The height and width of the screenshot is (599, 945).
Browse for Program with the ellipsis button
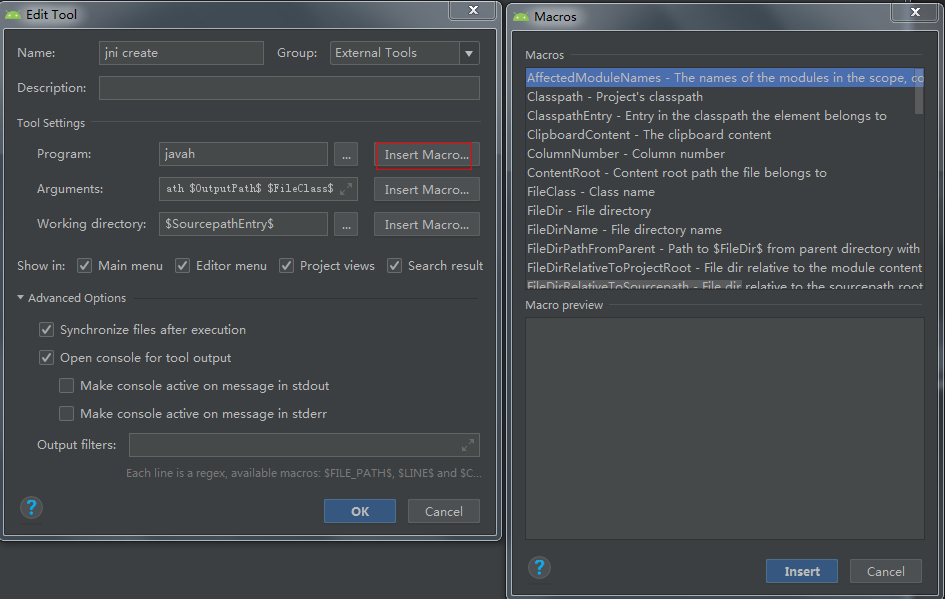pyautogui.click(x=346, y=154)
